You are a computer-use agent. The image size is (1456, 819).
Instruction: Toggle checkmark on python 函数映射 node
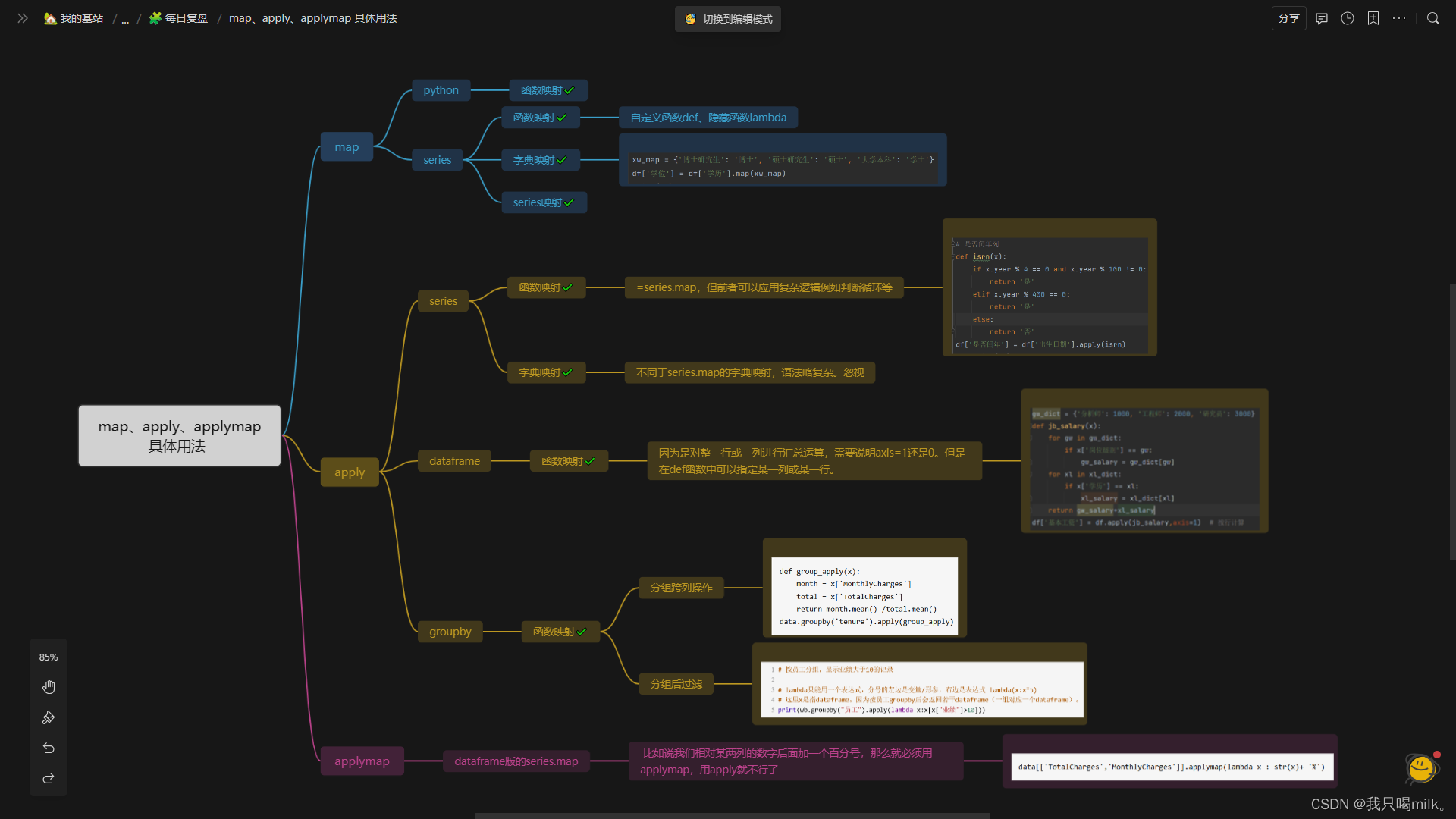(570, 90)
